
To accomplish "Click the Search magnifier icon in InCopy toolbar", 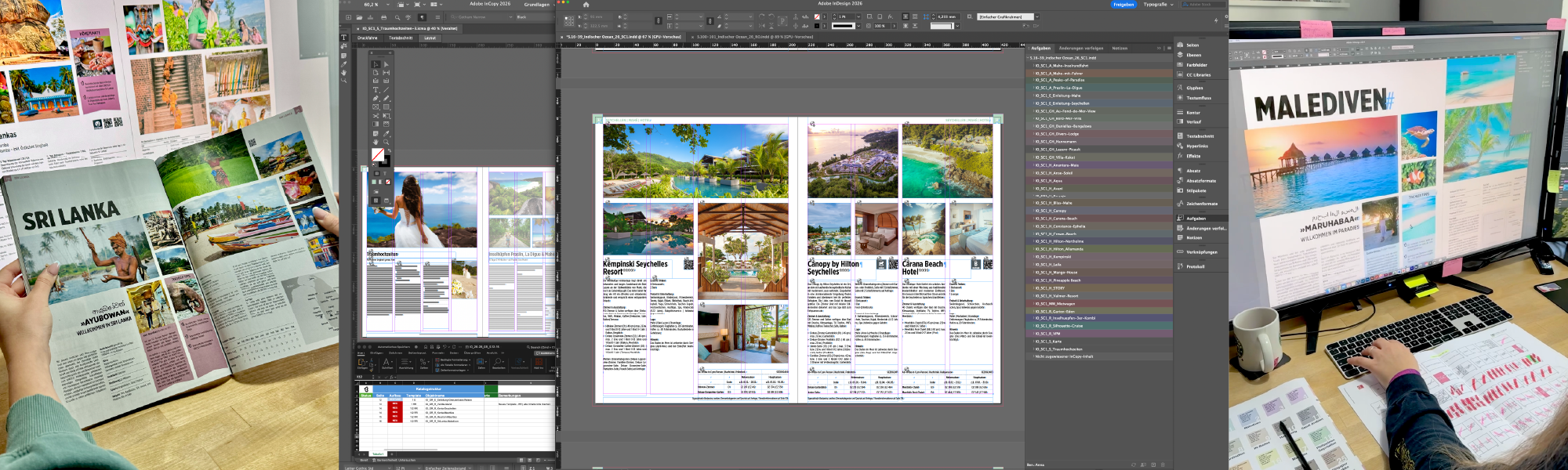I will point(397,17).
